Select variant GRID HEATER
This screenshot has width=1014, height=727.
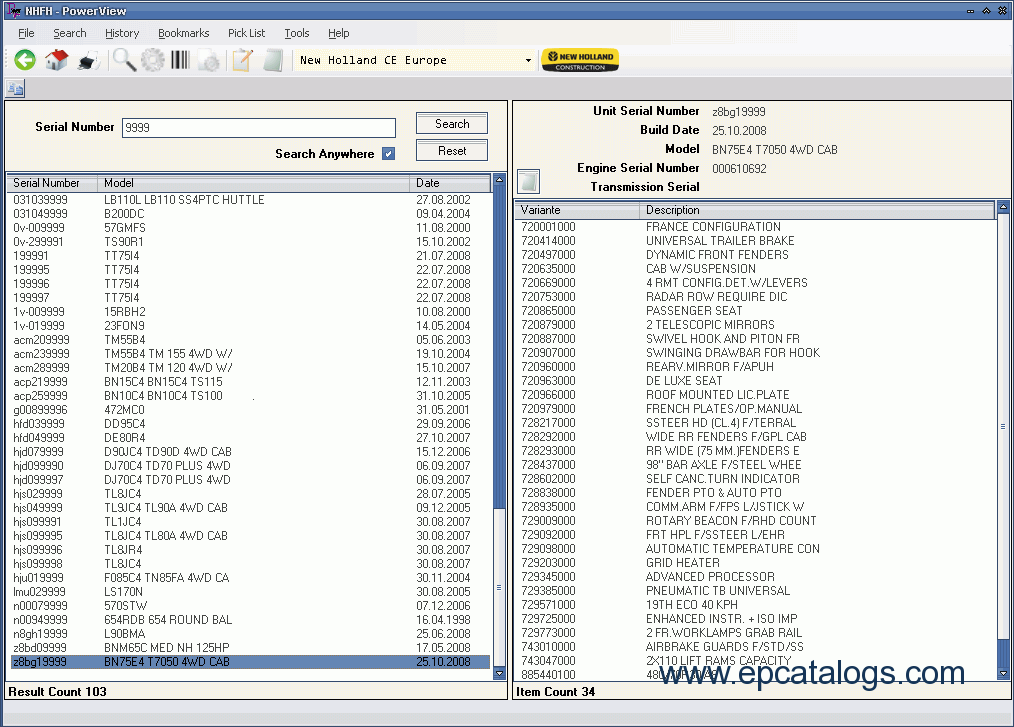point(755,563)
